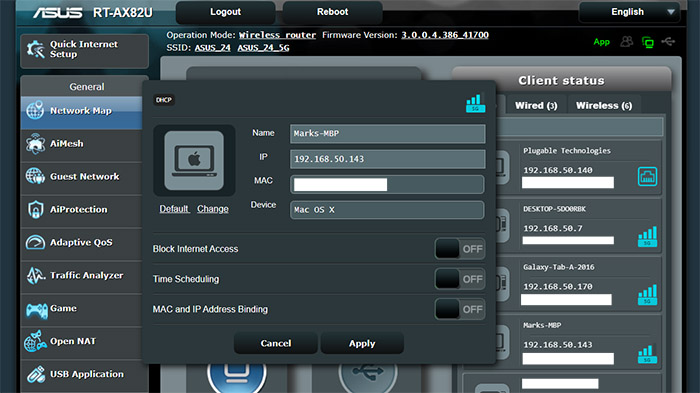The image size is (700, 393).
Task: Click the ASUS logo
Action: (x=58, y=13)
